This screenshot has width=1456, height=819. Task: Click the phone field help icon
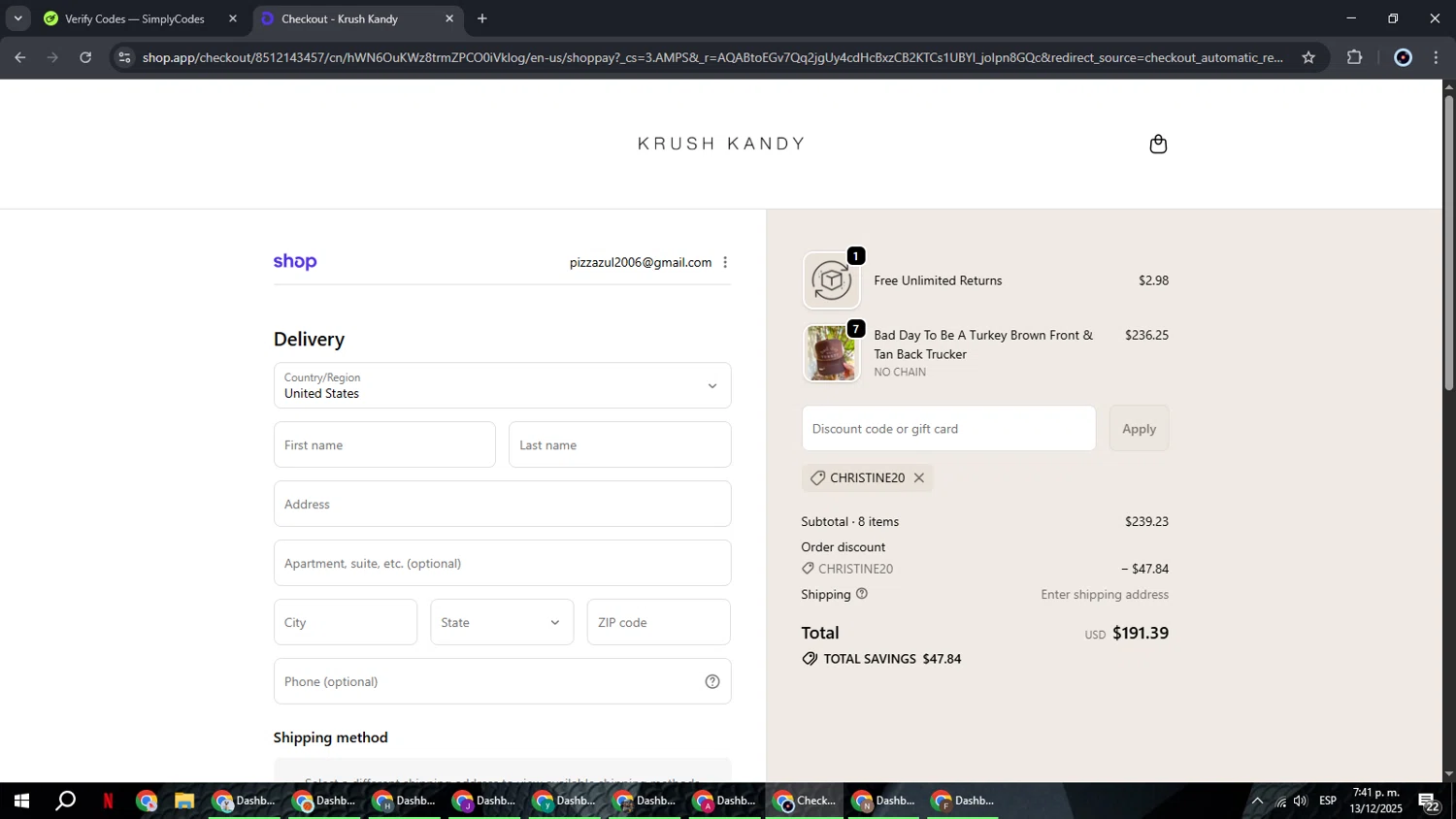coord(712,682)
